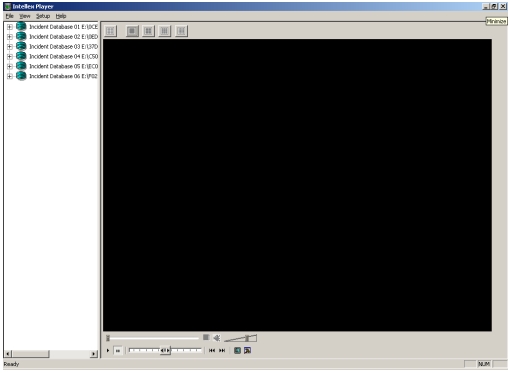
Task: Select Incident Database 01 row text
Action: pyautogui.click(x=63, y=27)
